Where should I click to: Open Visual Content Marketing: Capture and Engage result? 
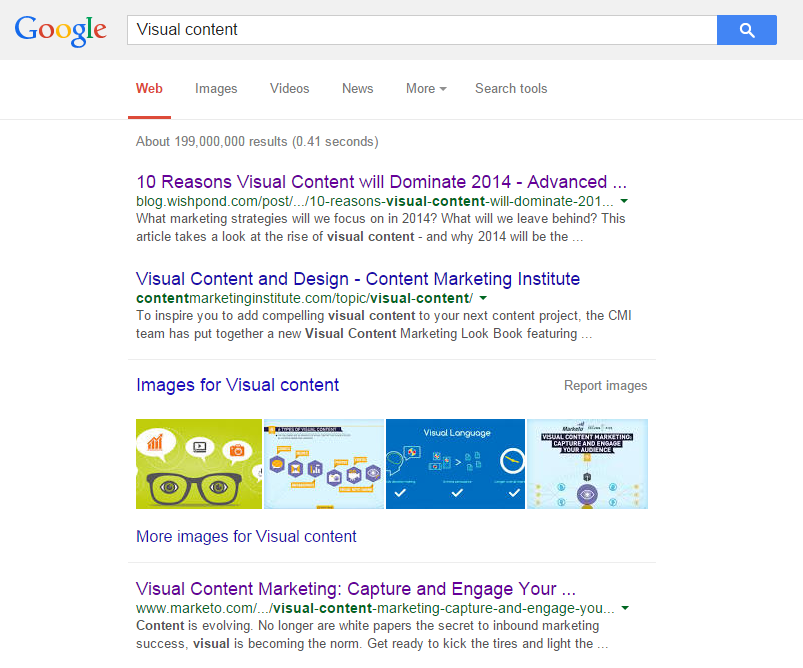tap(356, 589)
